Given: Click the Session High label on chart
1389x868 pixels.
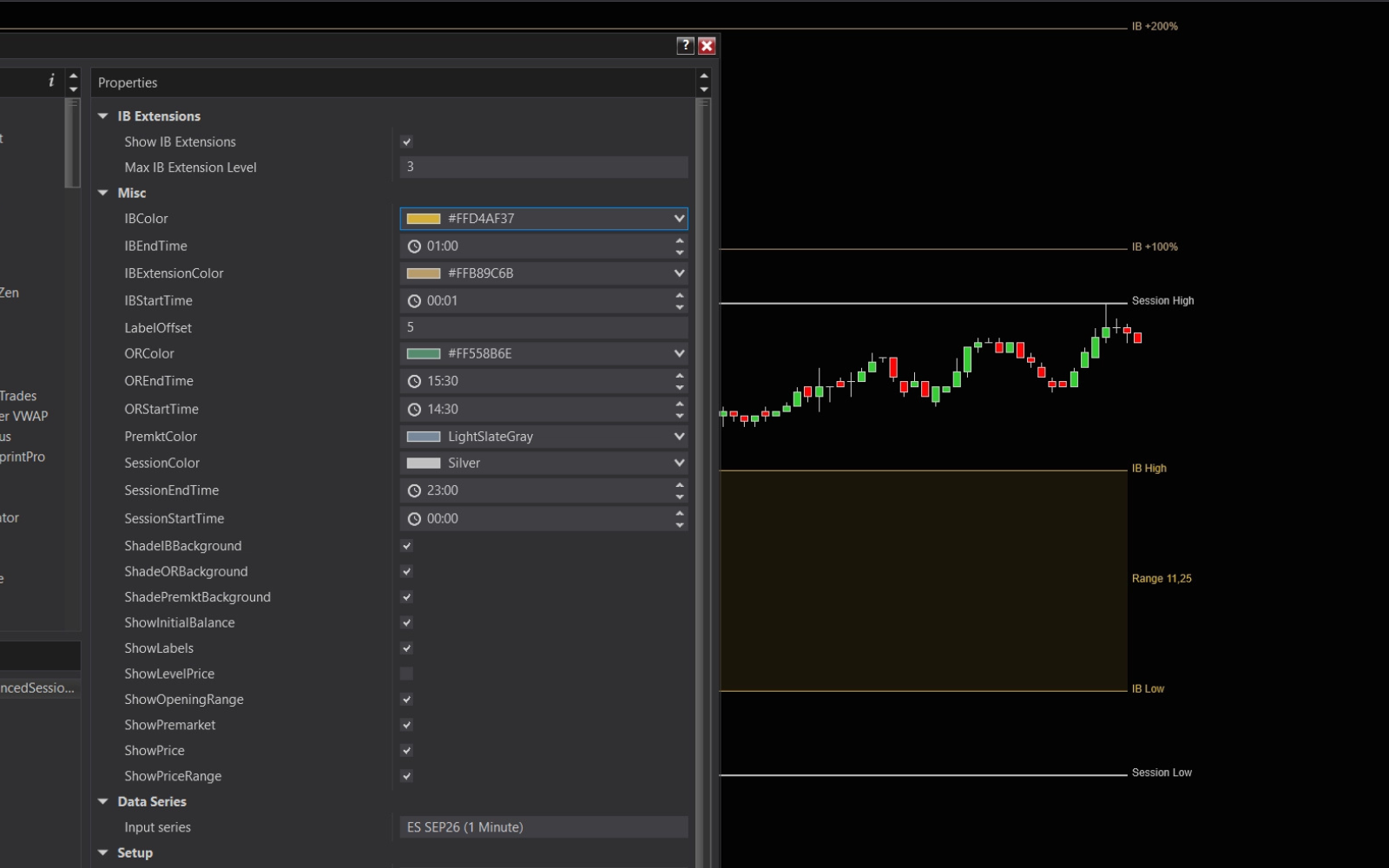Looking at the screenshot, I should [x=1162, y=301].
